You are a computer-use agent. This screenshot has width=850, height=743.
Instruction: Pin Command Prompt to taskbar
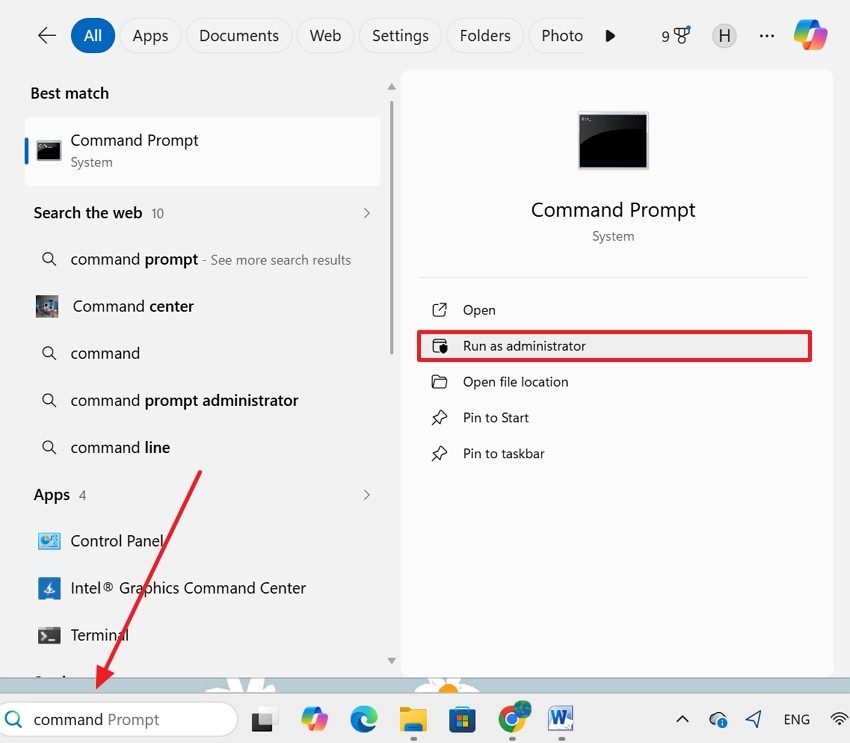[x=614, y=454]
